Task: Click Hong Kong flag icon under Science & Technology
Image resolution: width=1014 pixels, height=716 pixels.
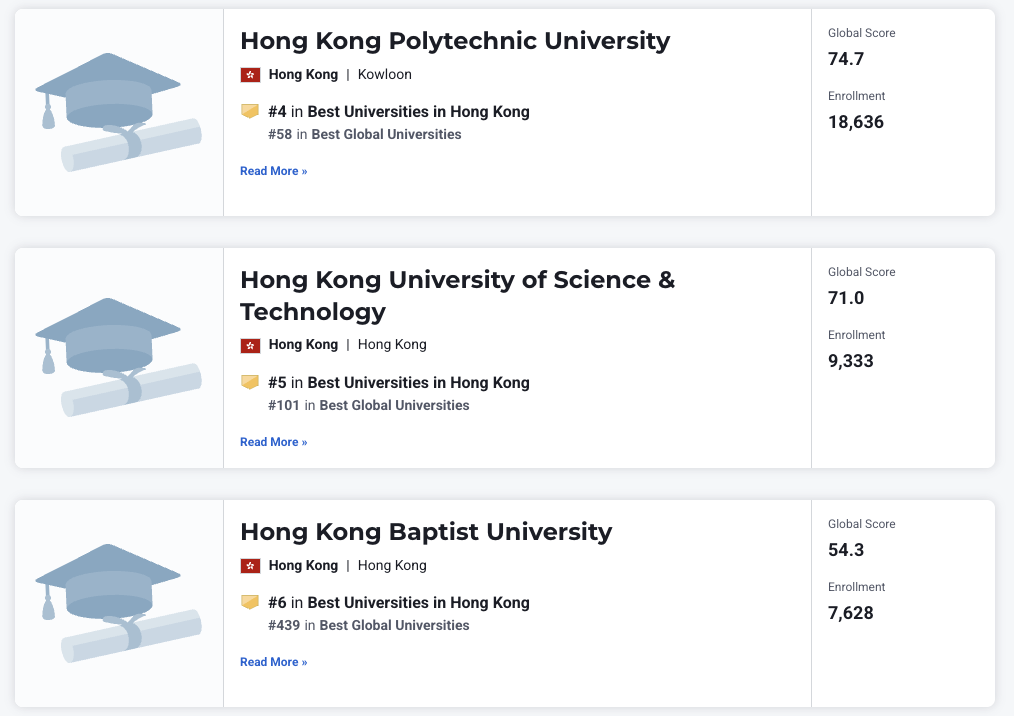Action: point(250,345)
